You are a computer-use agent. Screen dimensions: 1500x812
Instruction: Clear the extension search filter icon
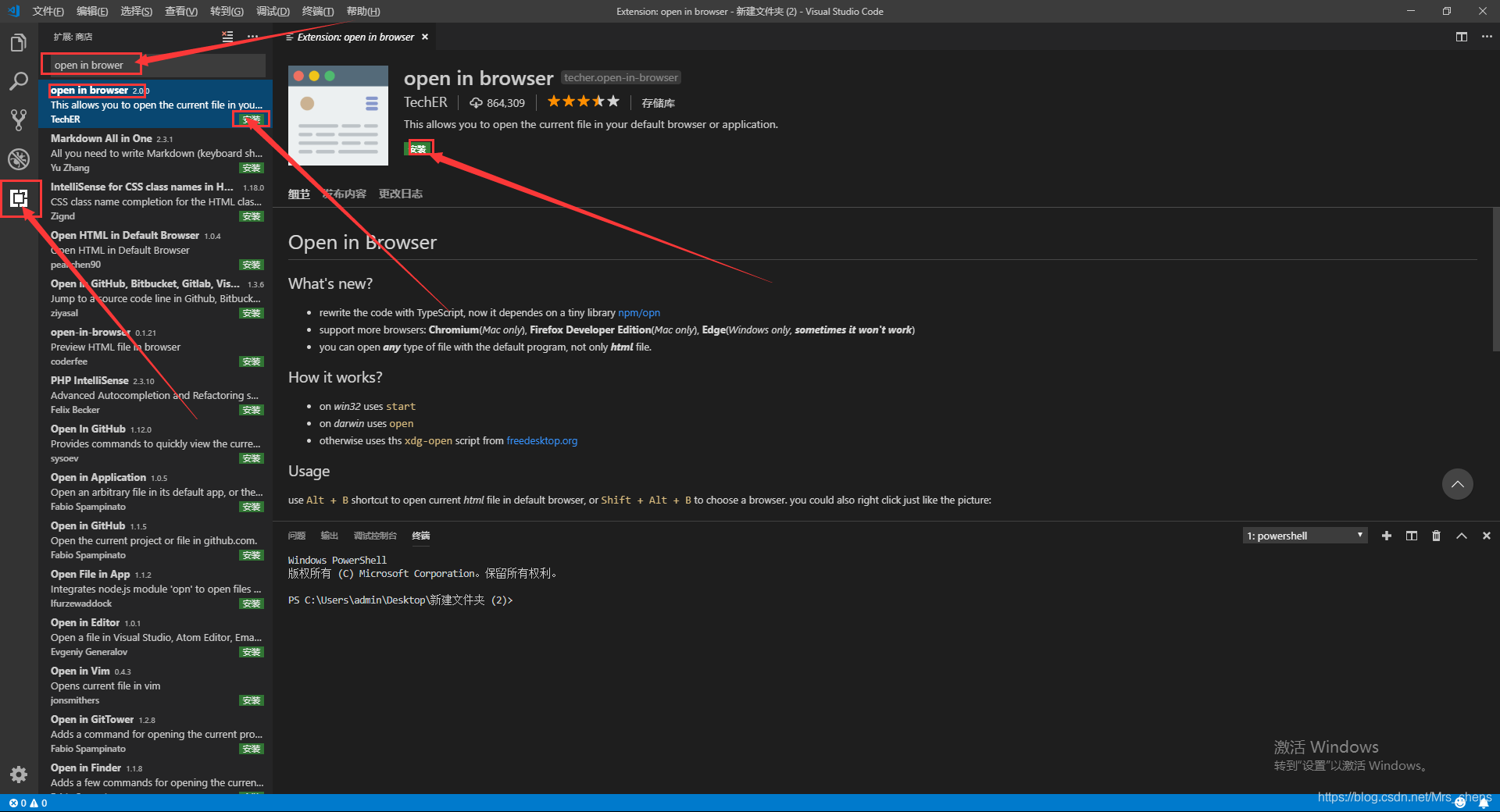coord(227,36)
